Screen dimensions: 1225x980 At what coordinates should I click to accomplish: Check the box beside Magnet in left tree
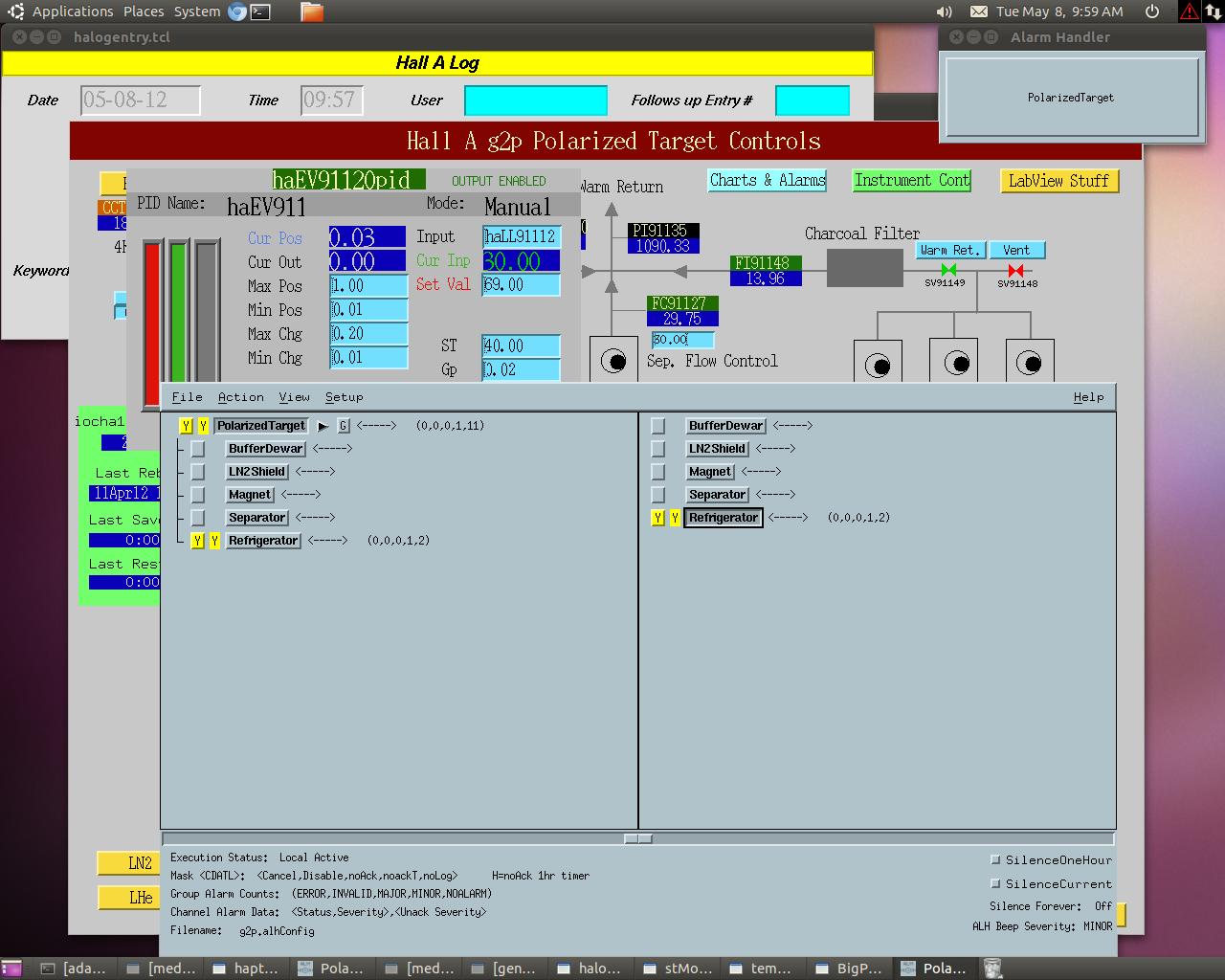click(x=197, y=495)
